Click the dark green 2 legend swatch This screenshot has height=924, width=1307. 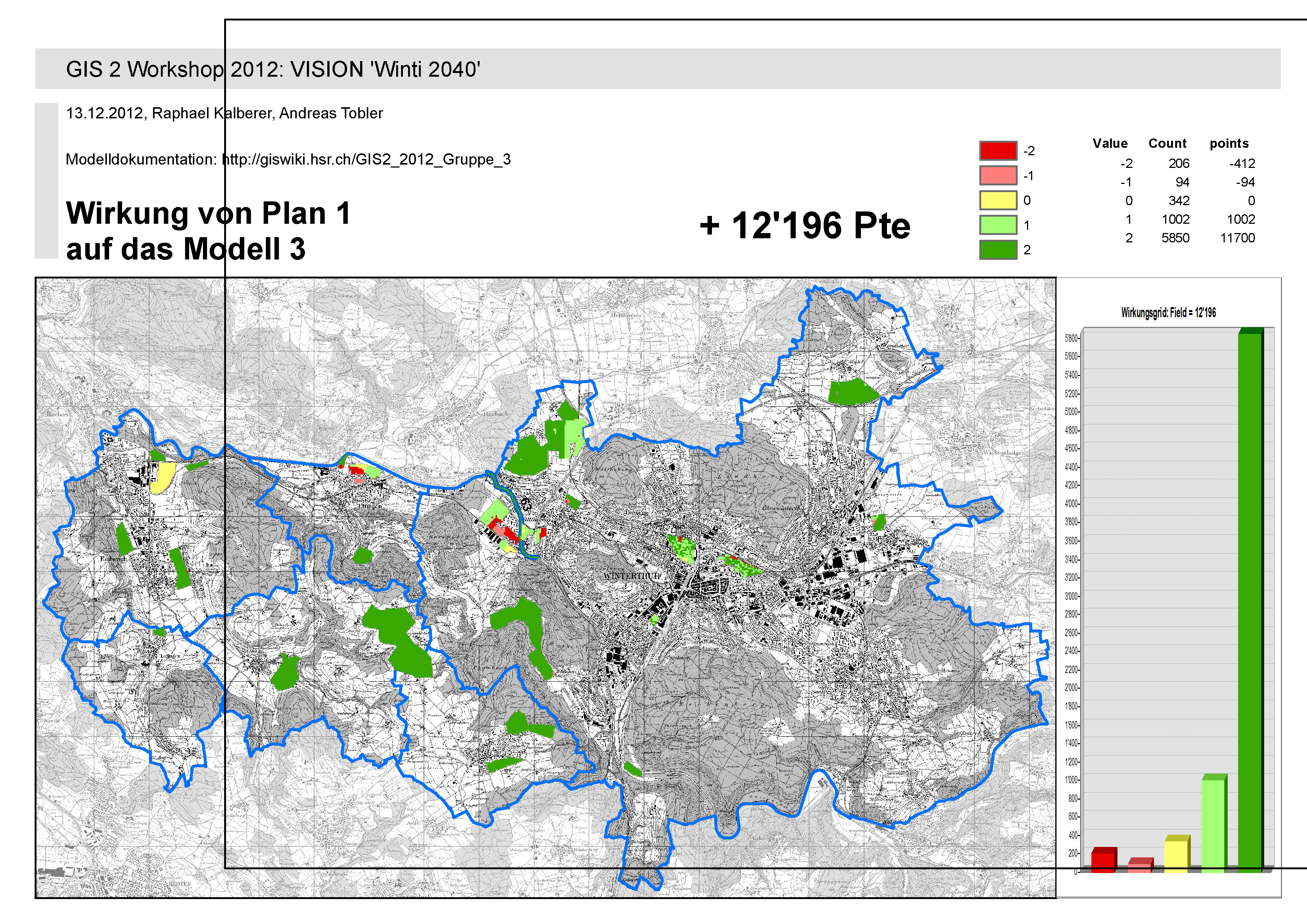[x=998, y=250]
